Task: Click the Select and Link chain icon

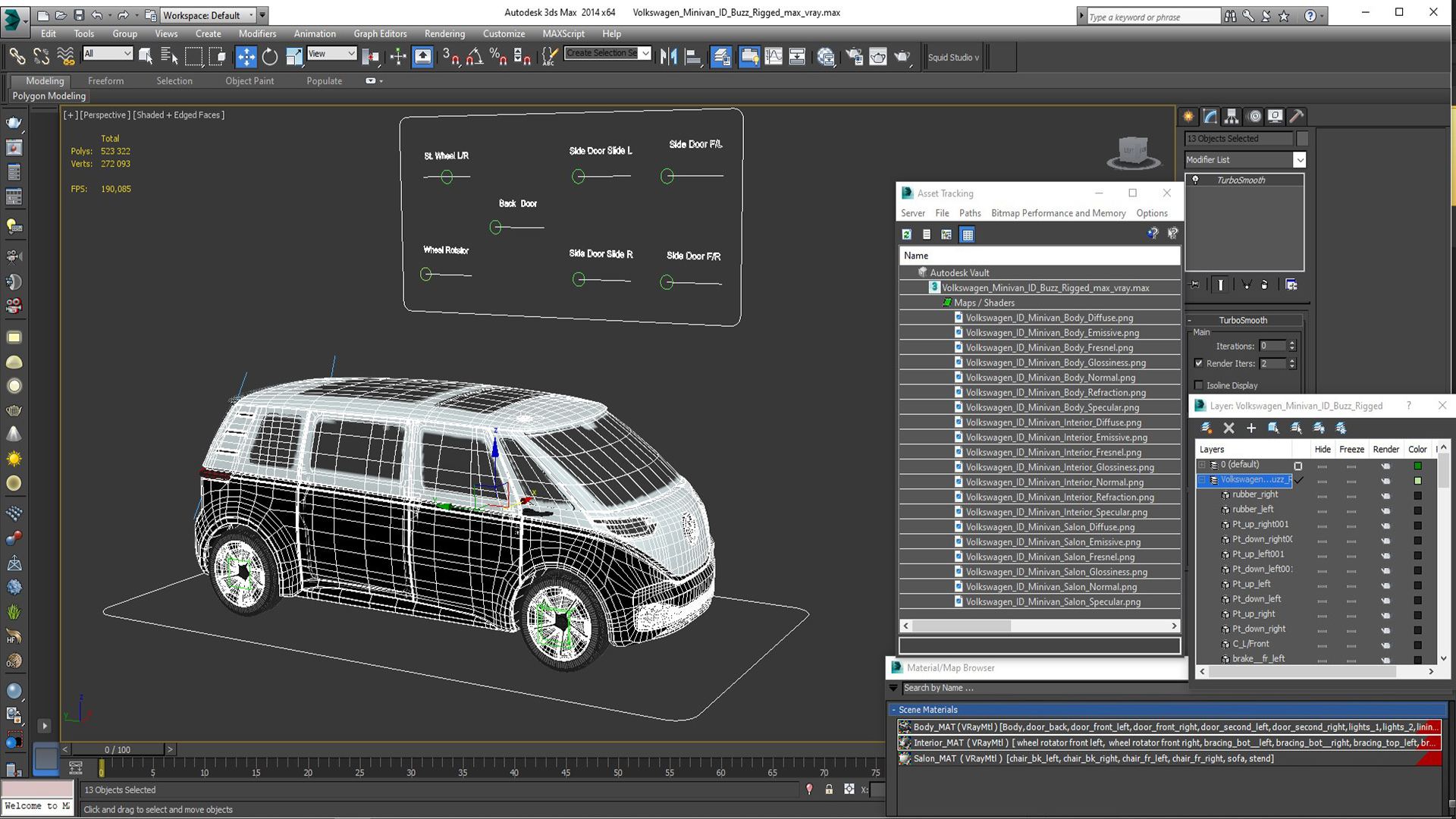Action: [x=17, y=57]
